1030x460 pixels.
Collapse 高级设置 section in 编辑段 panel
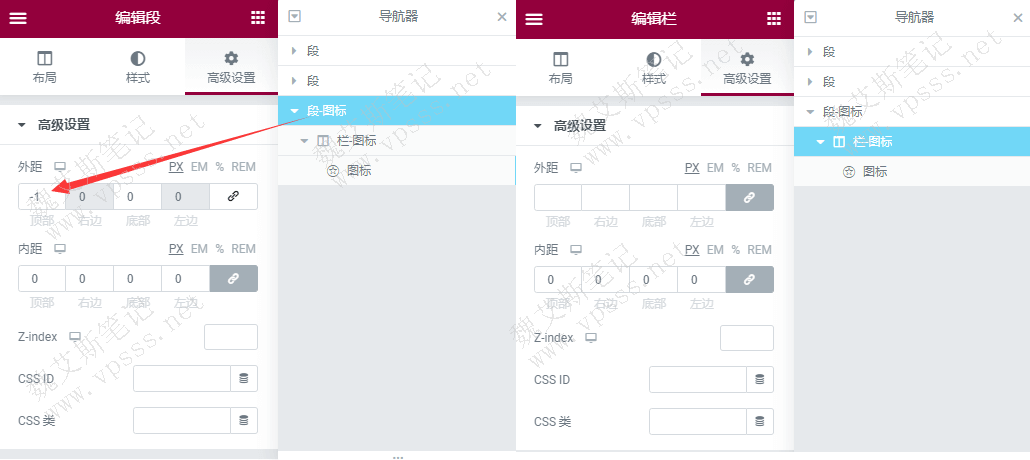(x=22, y=125)
